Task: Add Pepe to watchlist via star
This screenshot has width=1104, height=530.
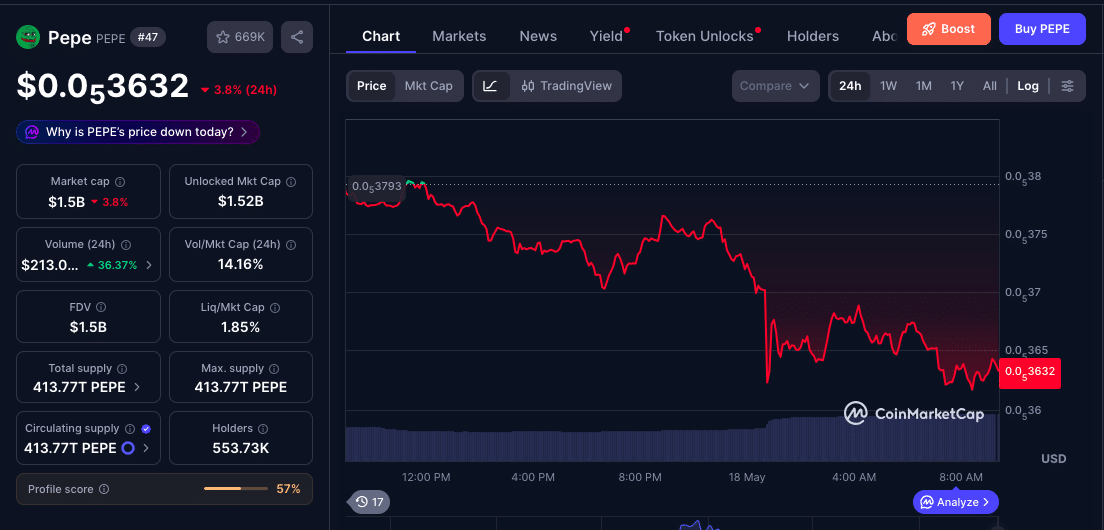Action: (x=240, y=37)
